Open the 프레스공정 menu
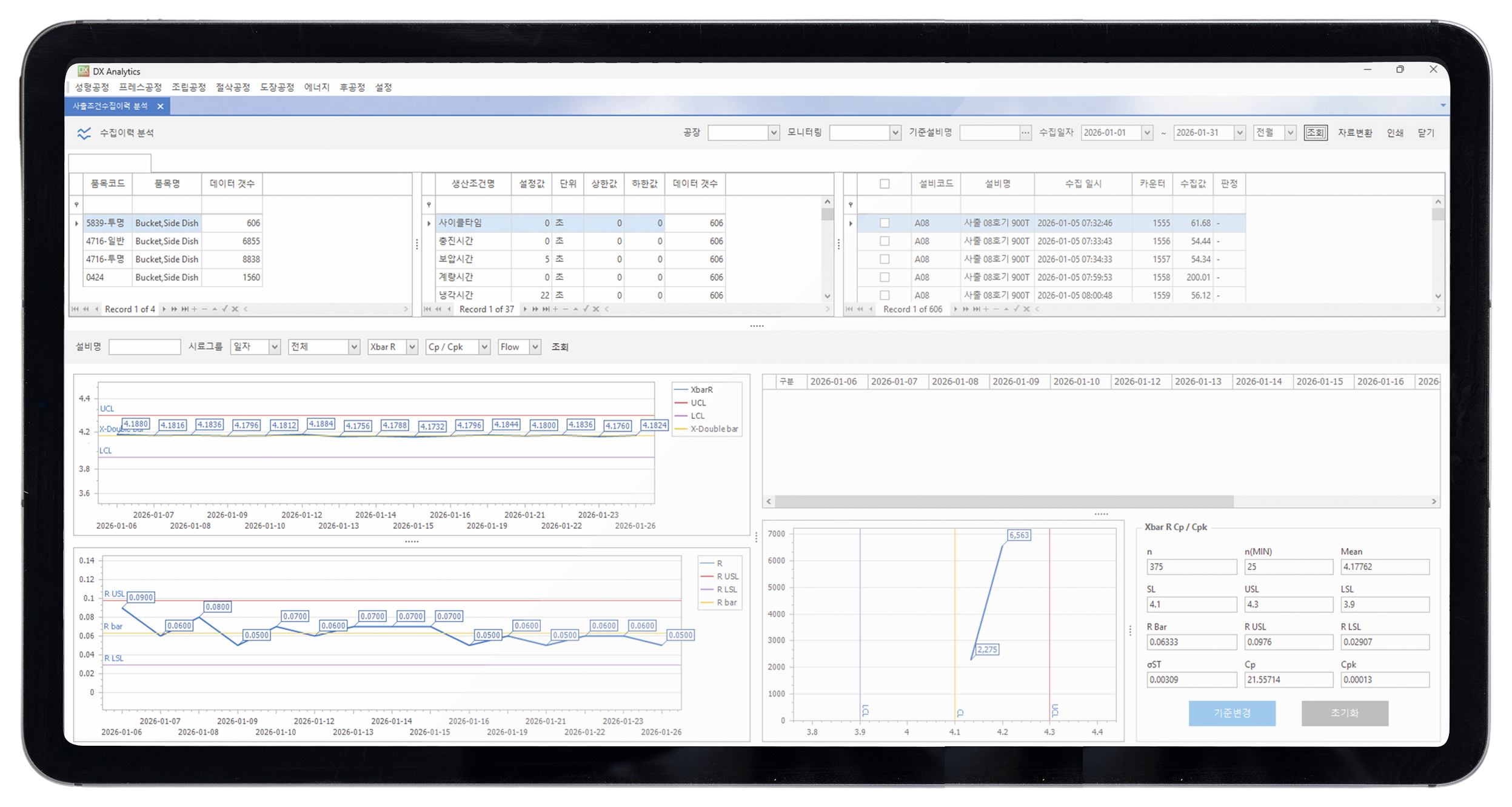 coord(140,87)
